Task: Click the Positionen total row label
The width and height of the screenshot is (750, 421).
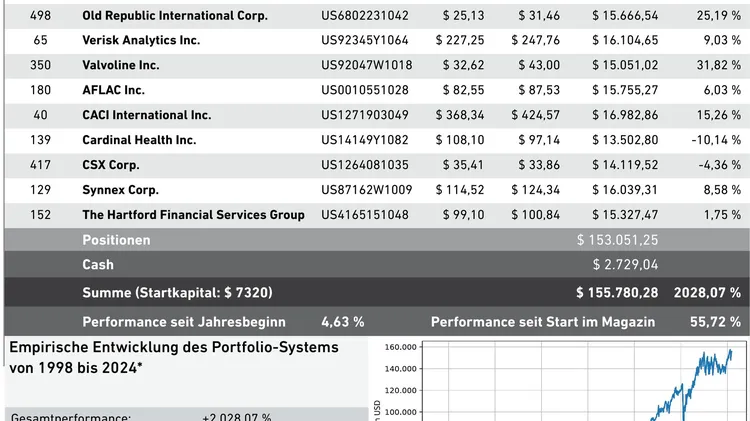Action: tap(116, 240)
